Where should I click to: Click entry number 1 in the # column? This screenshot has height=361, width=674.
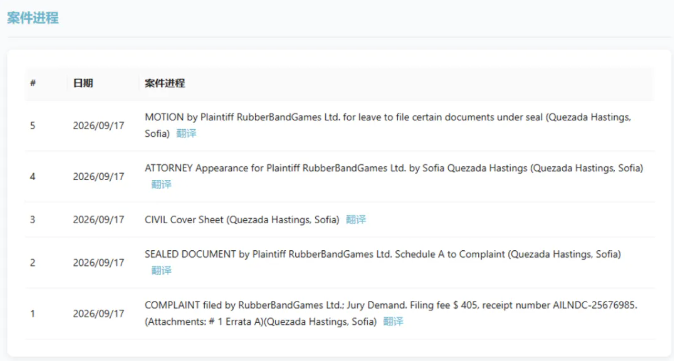(x=33, y=313)
